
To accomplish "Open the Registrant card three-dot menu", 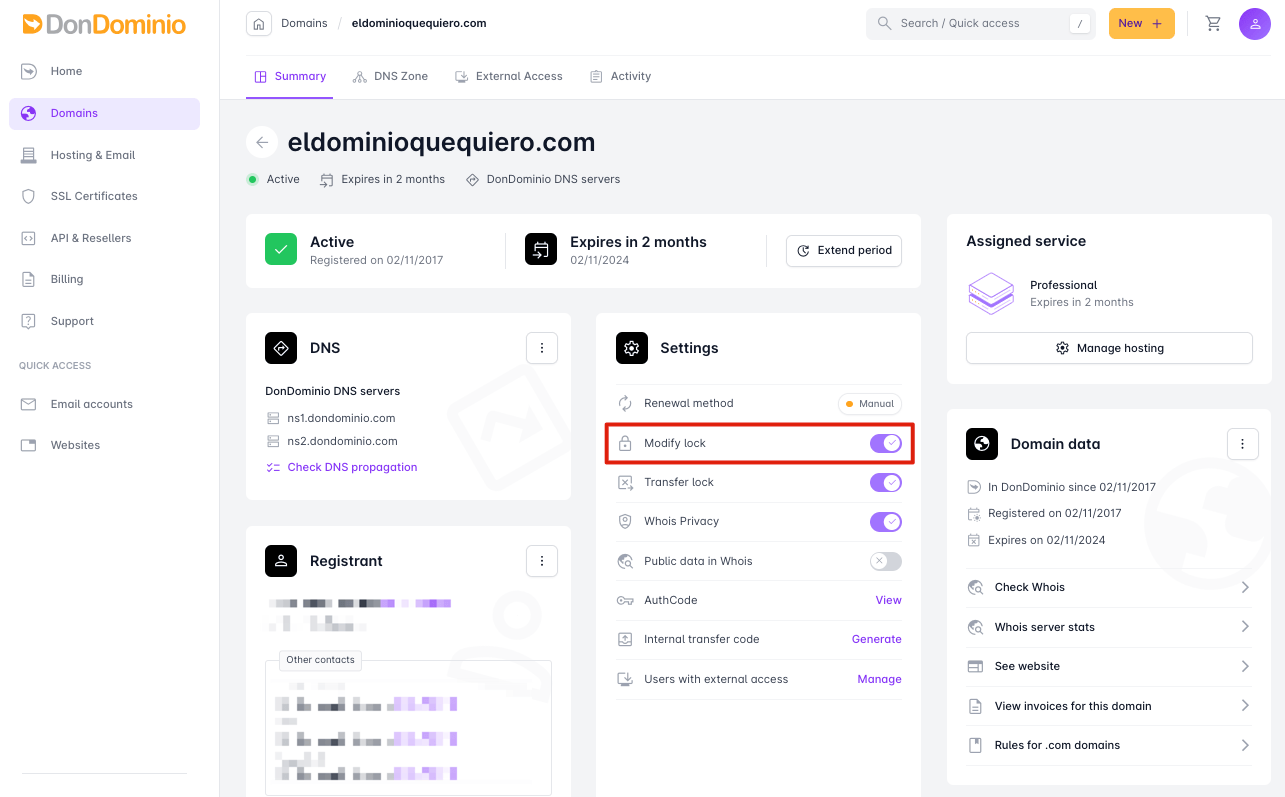I will point(542,561).
